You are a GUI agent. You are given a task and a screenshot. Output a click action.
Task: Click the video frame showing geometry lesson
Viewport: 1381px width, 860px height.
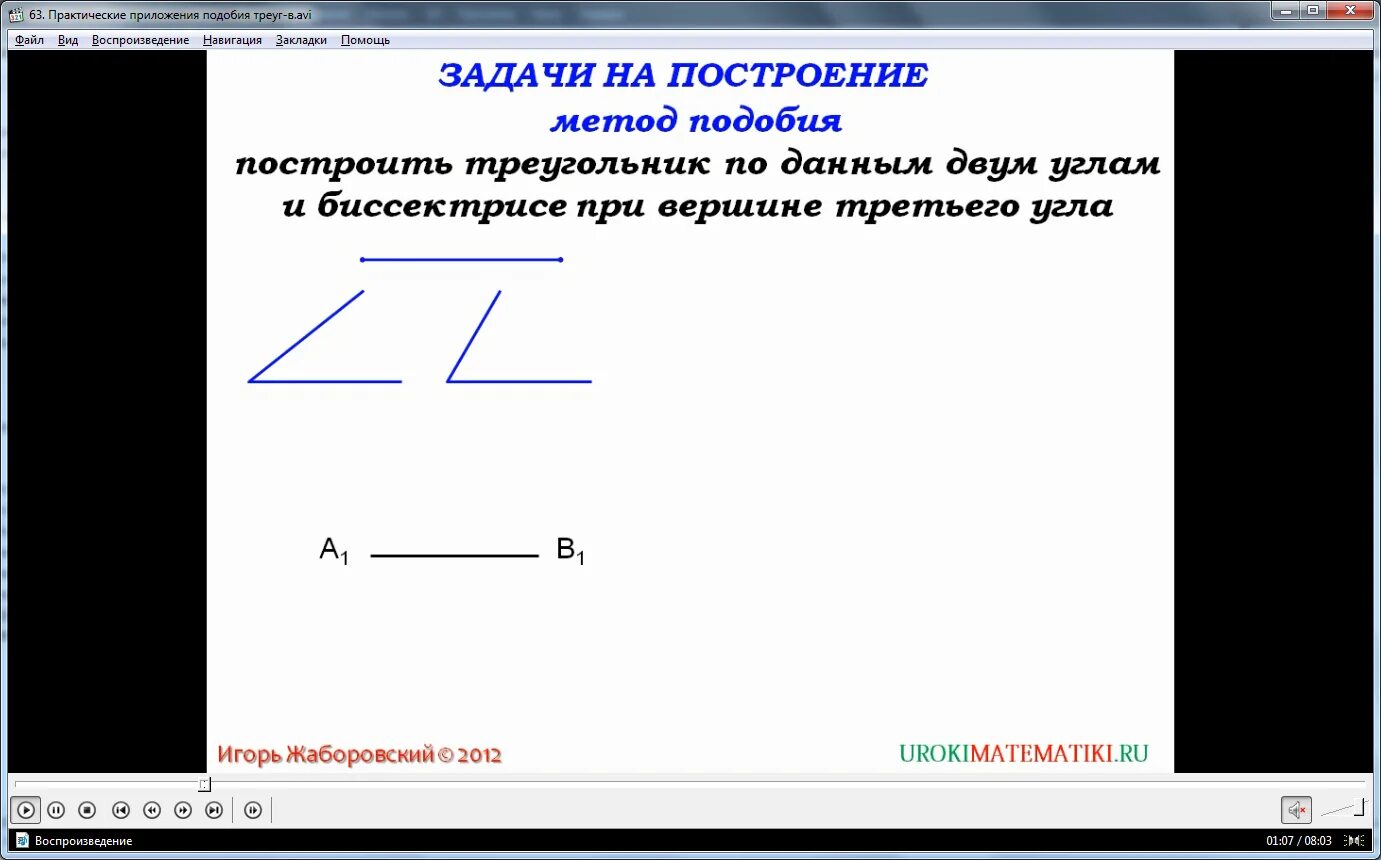tap(690, 411)
